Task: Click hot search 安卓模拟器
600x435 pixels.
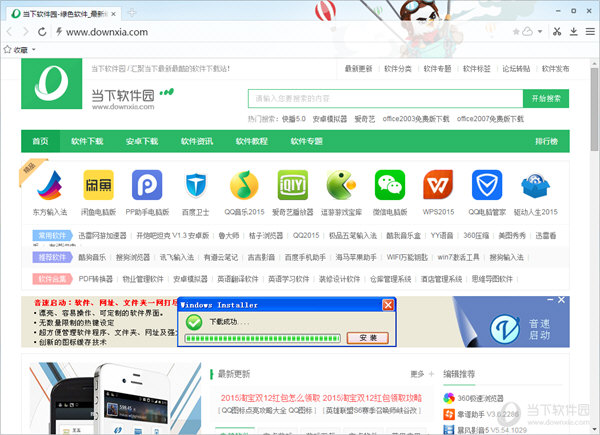Action: pyautogui.click(x=330, y=119)
